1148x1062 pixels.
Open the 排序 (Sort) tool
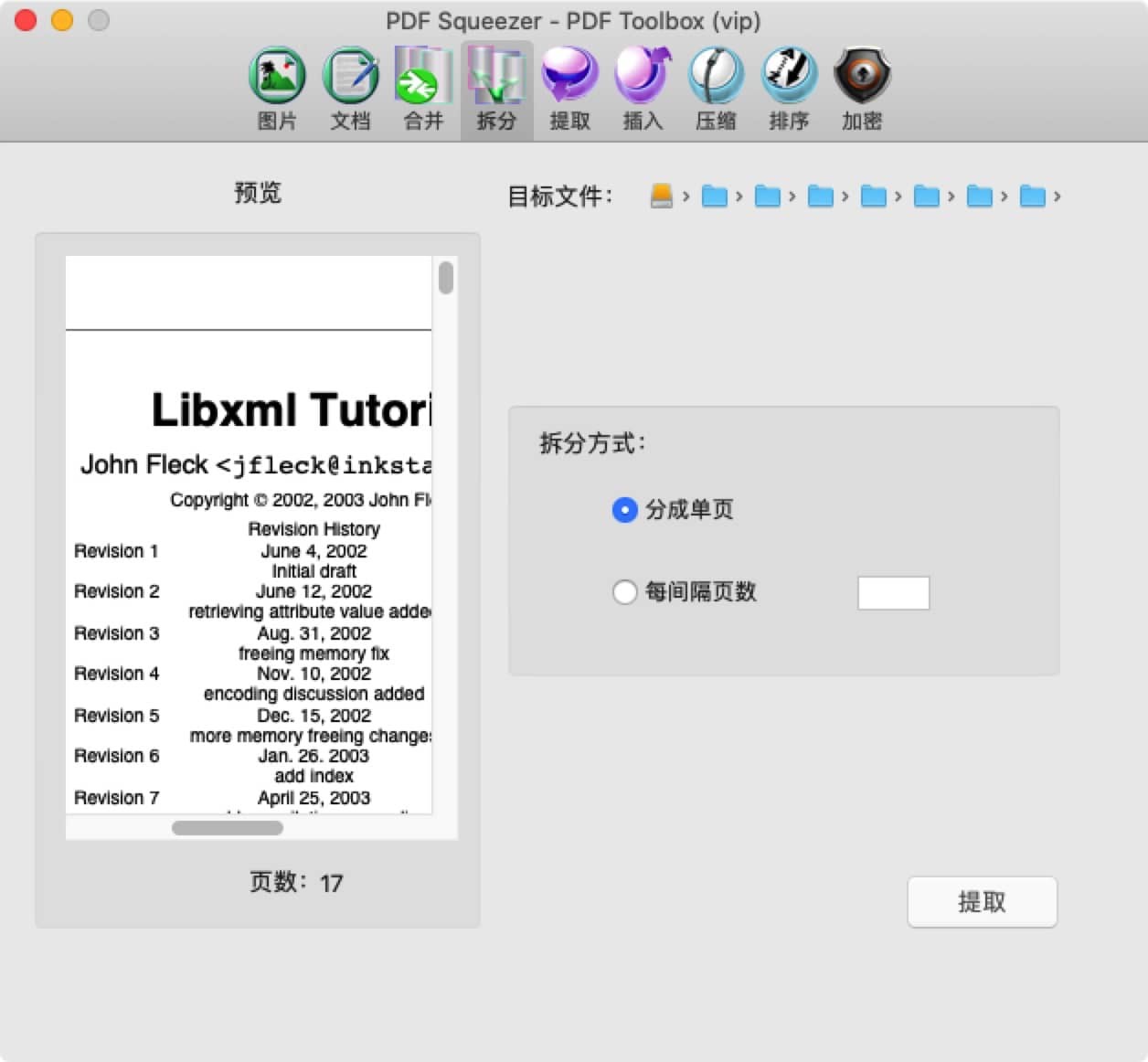(789, 89)
